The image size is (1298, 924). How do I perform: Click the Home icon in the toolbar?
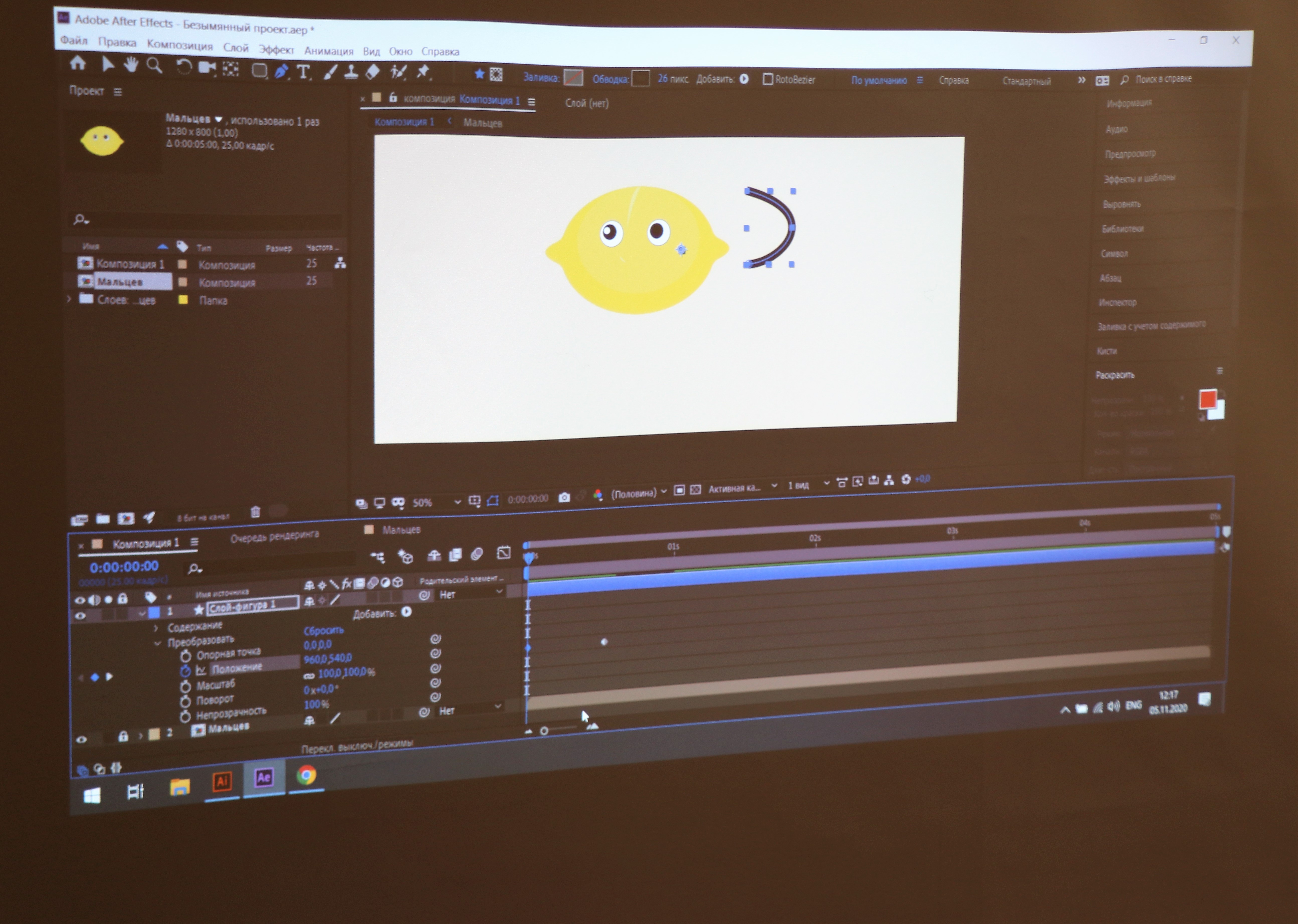pos(78,63)
